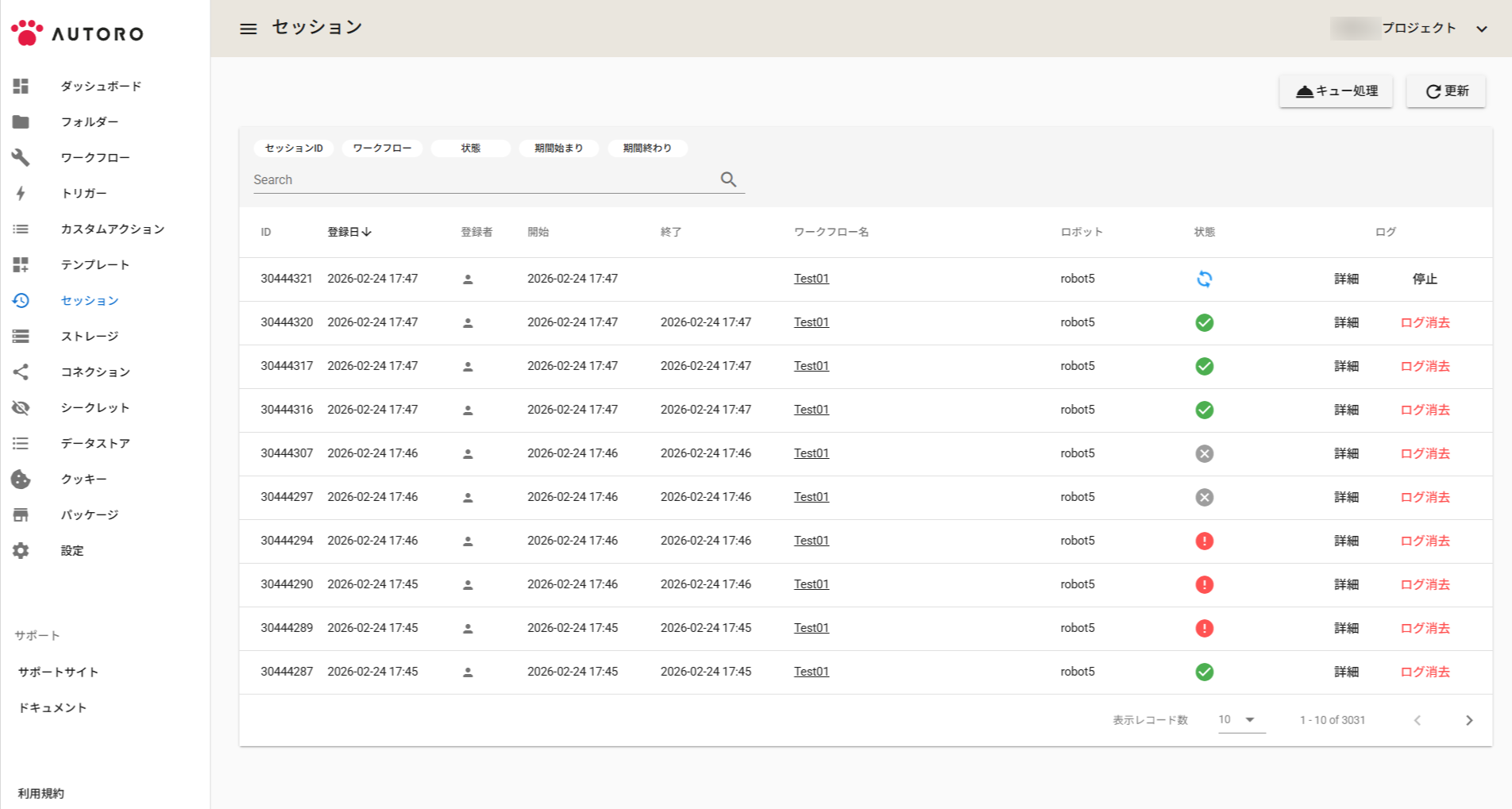Click ログ消去 for session 30444320

click(1425, 322)
